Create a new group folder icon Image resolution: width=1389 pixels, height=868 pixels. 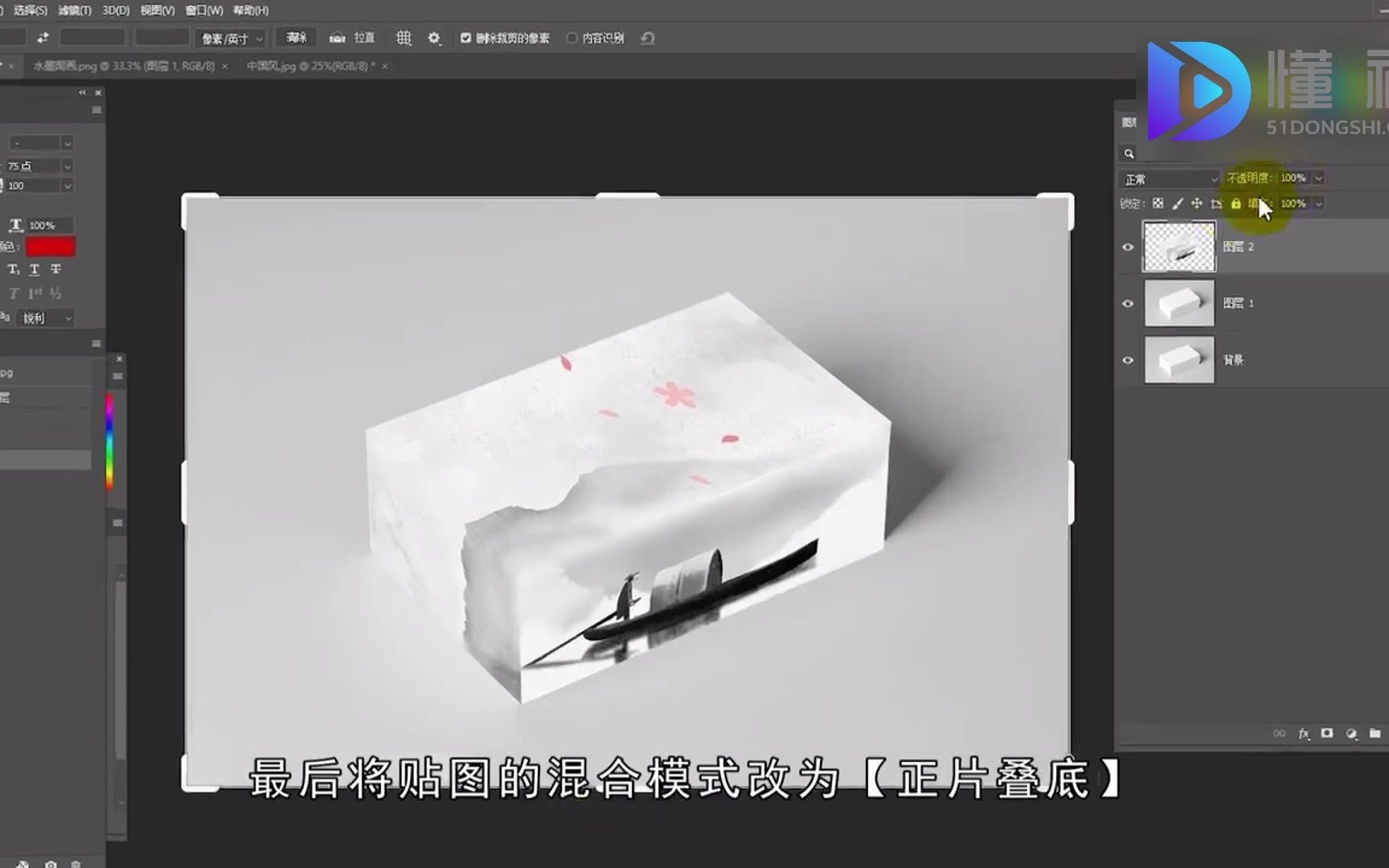[x=1375, y=733]
